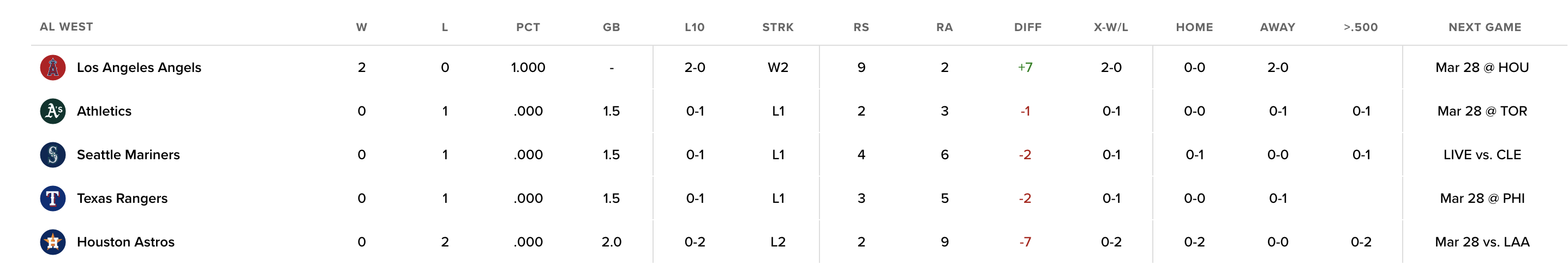Open Mariners LIVE vs. CLE game

pyautogui.click(x=1482, y=155)
